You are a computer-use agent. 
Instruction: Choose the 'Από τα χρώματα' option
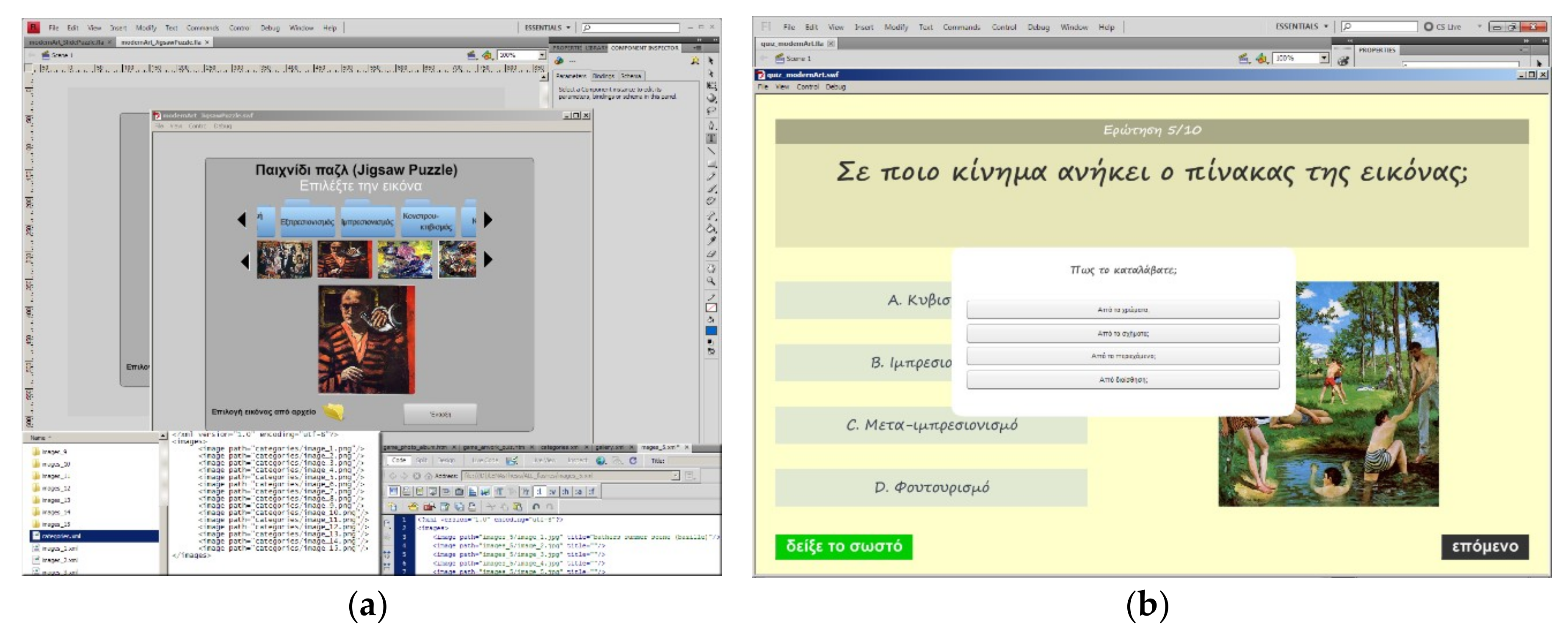(1122, 310)
